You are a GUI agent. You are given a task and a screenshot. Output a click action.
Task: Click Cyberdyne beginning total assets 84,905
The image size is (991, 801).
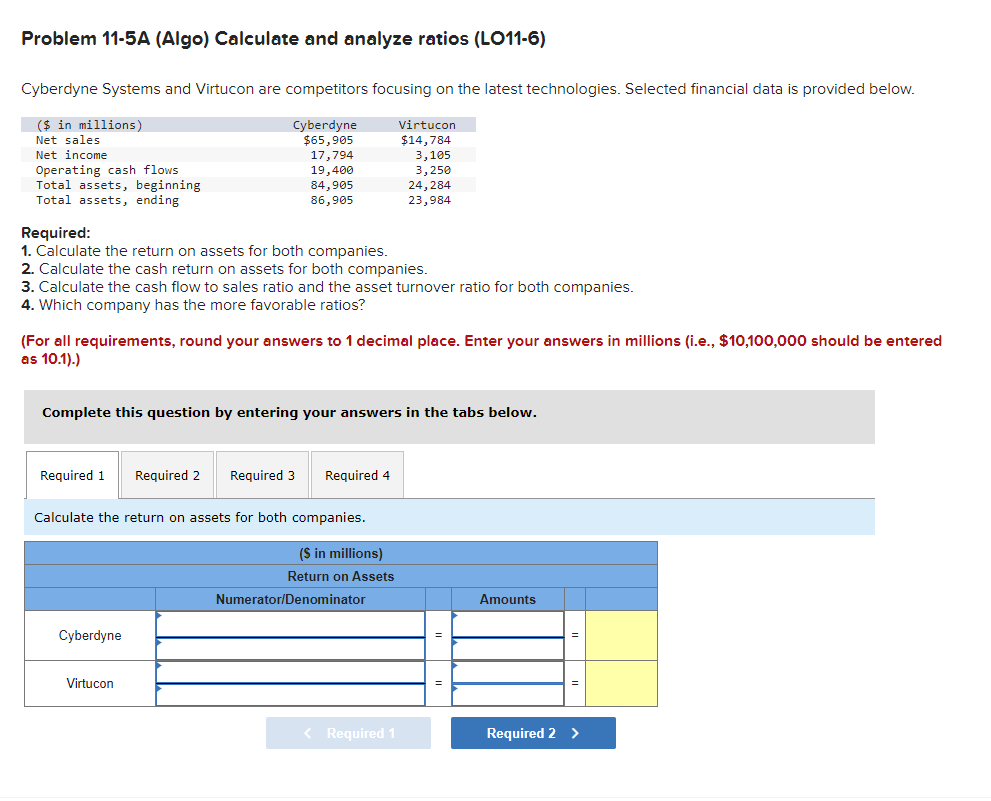pyautogui.click(x=332, y=185)
